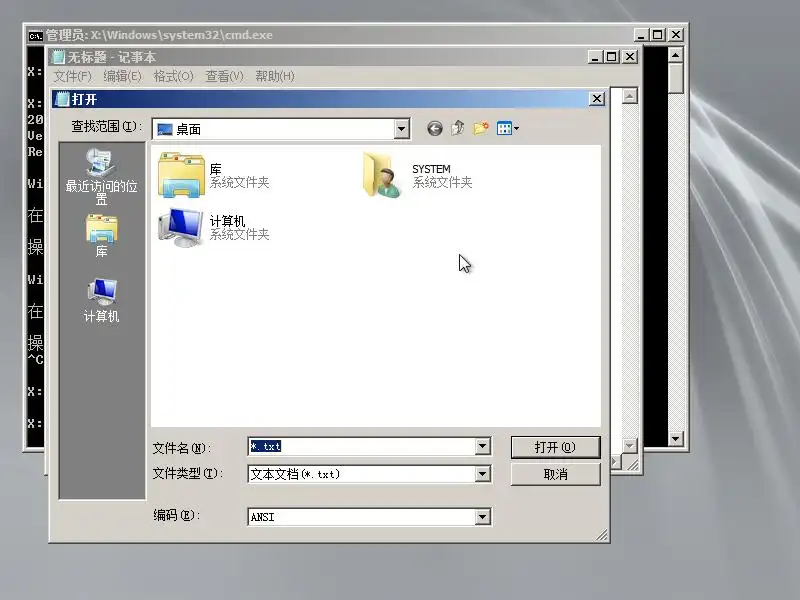Open the 查看(V) menu in Notepad
The height and width of the screenshot is (600, 800).
pos(224,77)
